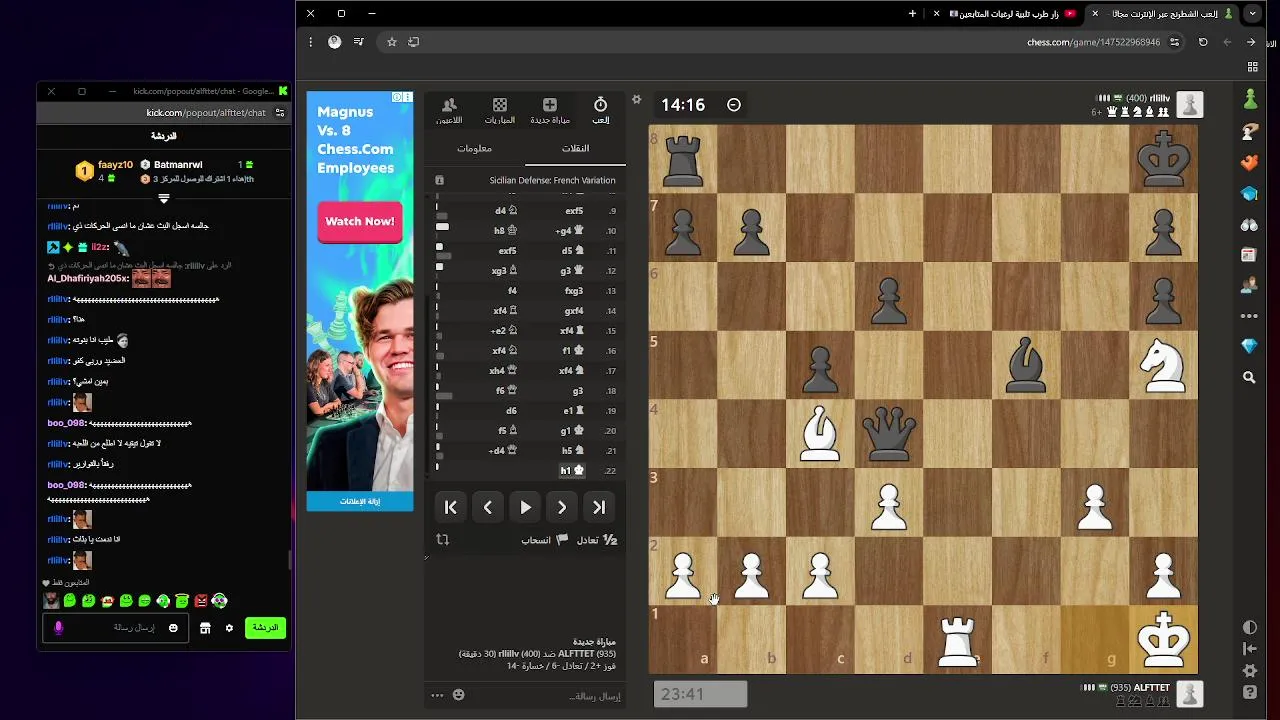The height and width of the screenshot is (720, 1280).
Task: Open the Kick chat emoji picker smiley
Action: coord(173,628)
